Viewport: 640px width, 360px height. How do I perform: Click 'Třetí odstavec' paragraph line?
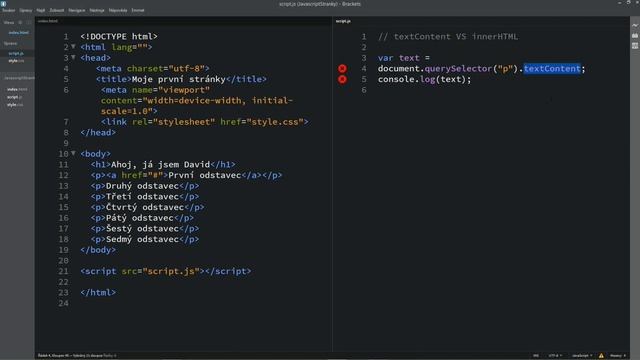pos(145,196)
